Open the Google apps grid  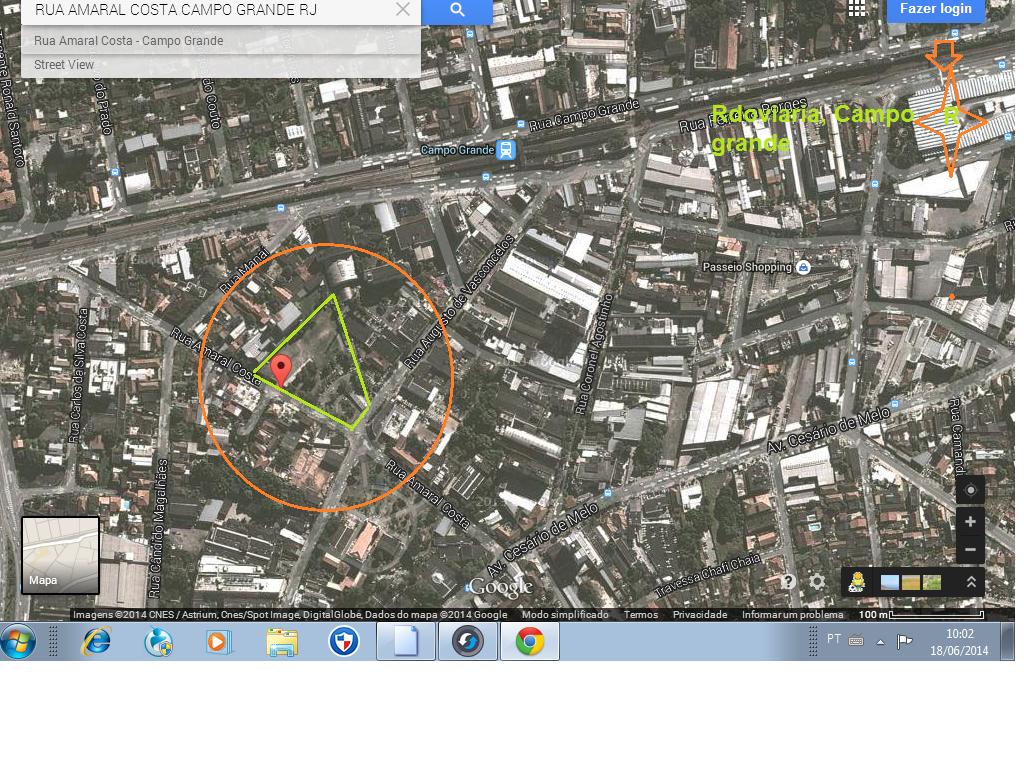pyautogui.click(x=857, y=8)
